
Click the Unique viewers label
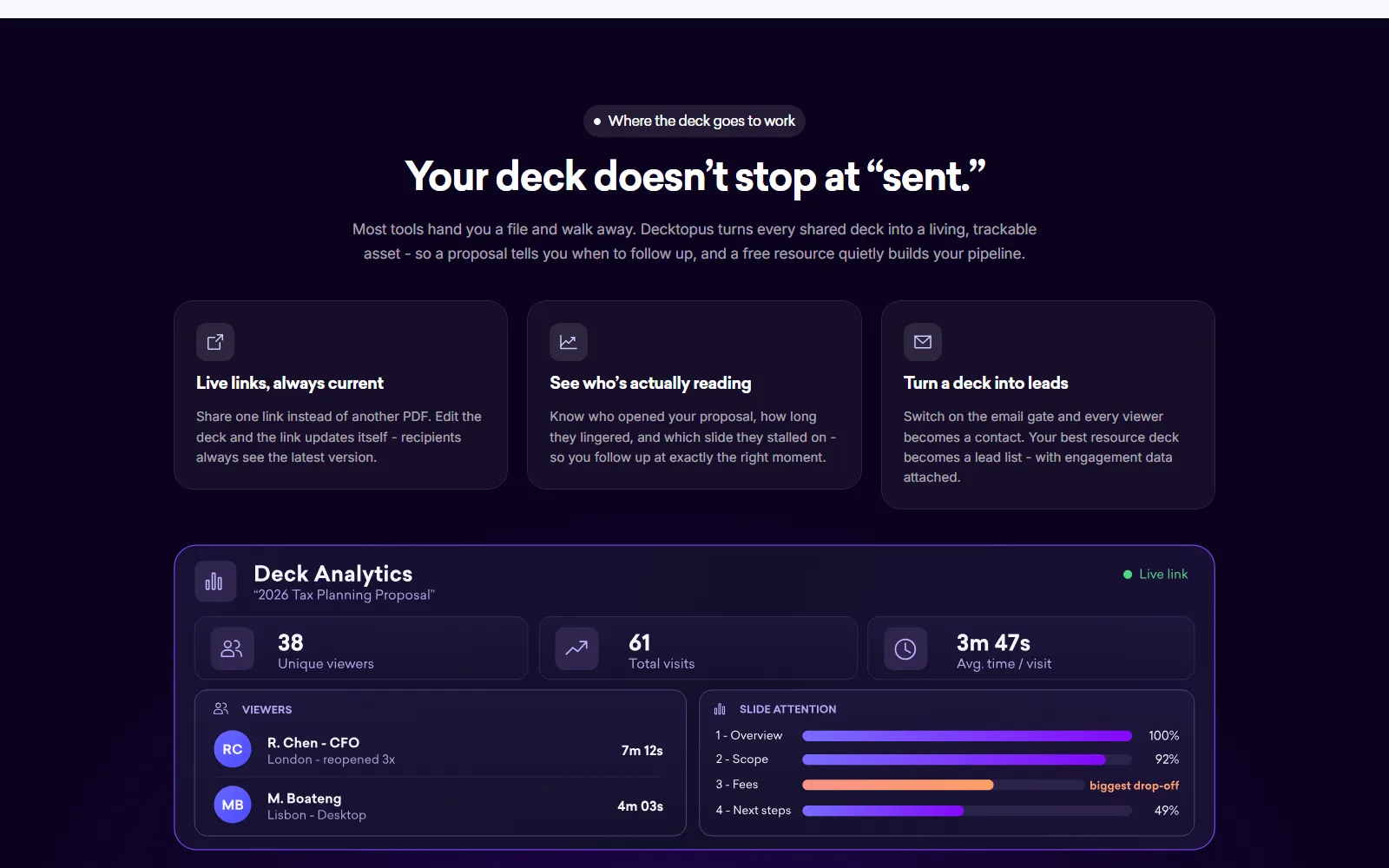pos(326,664)
